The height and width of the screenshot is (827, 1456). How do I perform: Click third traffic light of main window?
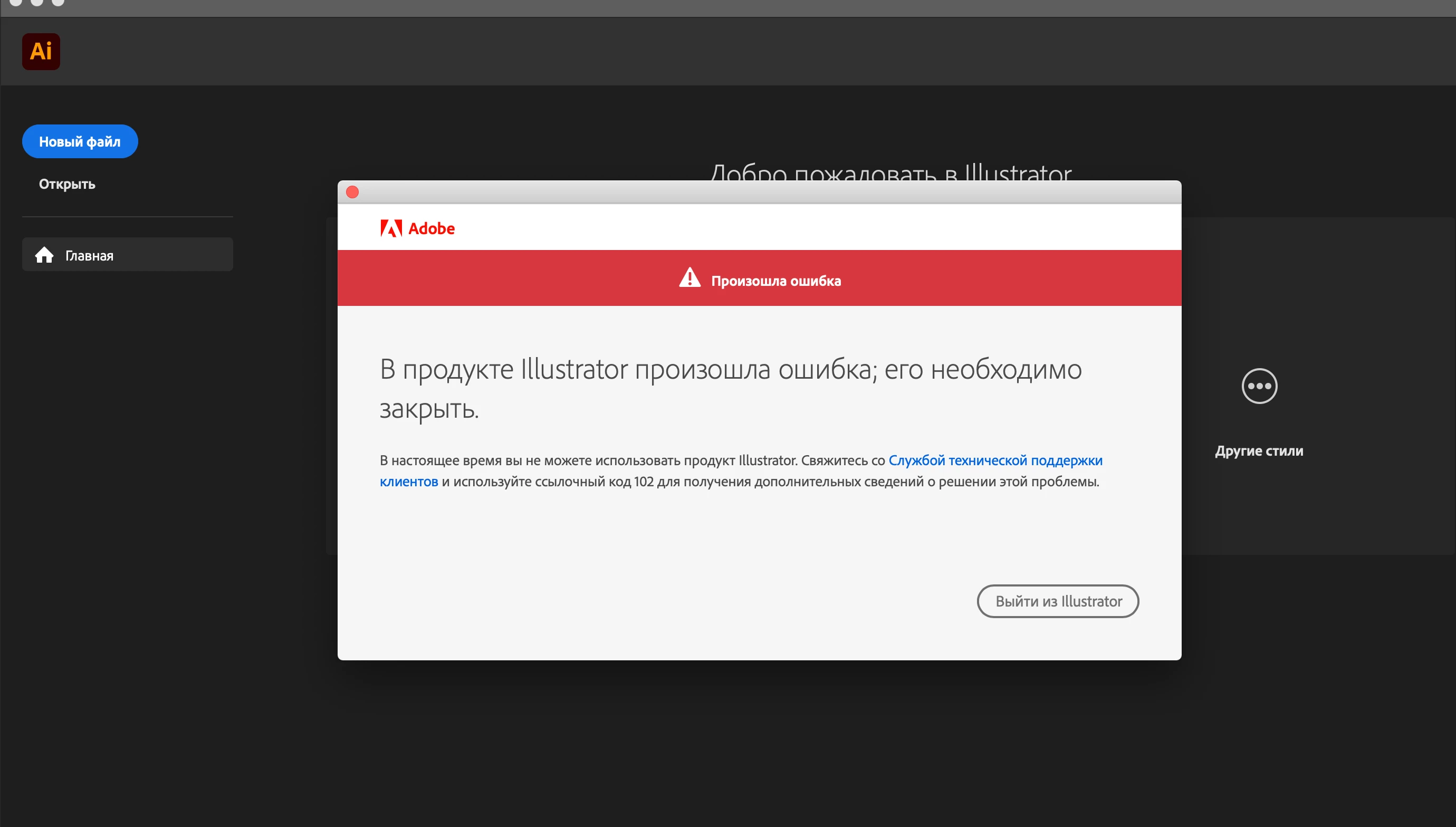tap(58, 2)
